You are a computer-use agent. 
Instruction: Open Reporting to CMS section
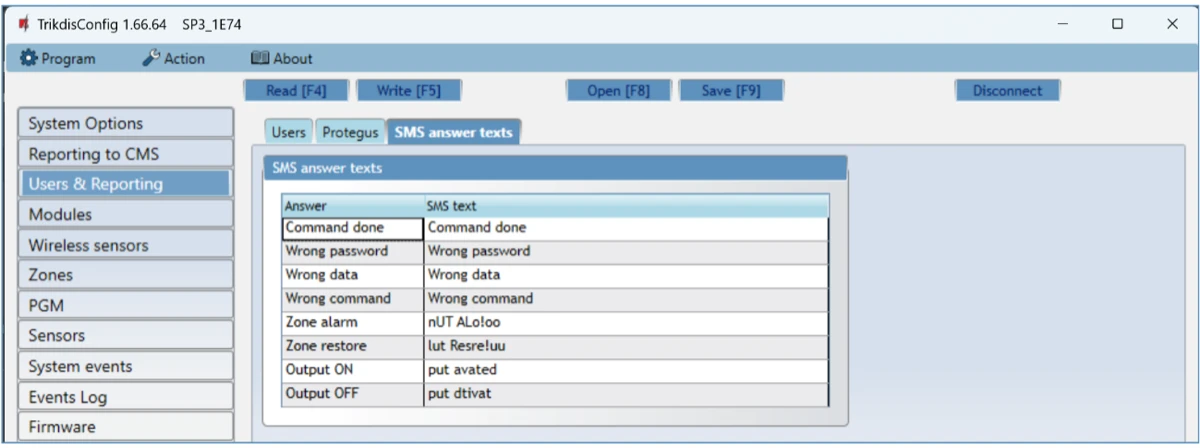pos(125,154)
